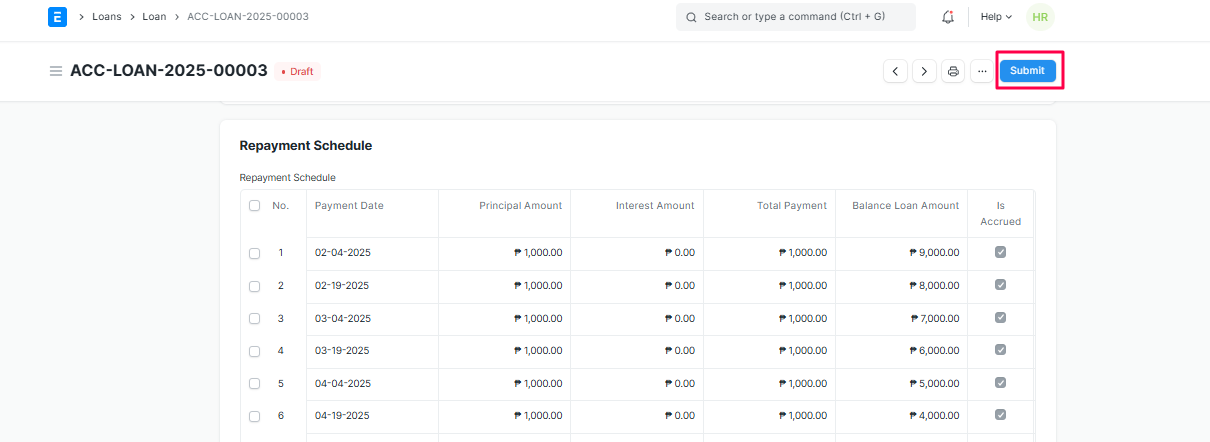Click principal amount in row 1
Viewport: 1210px width, 442px height.
point(538,253)
